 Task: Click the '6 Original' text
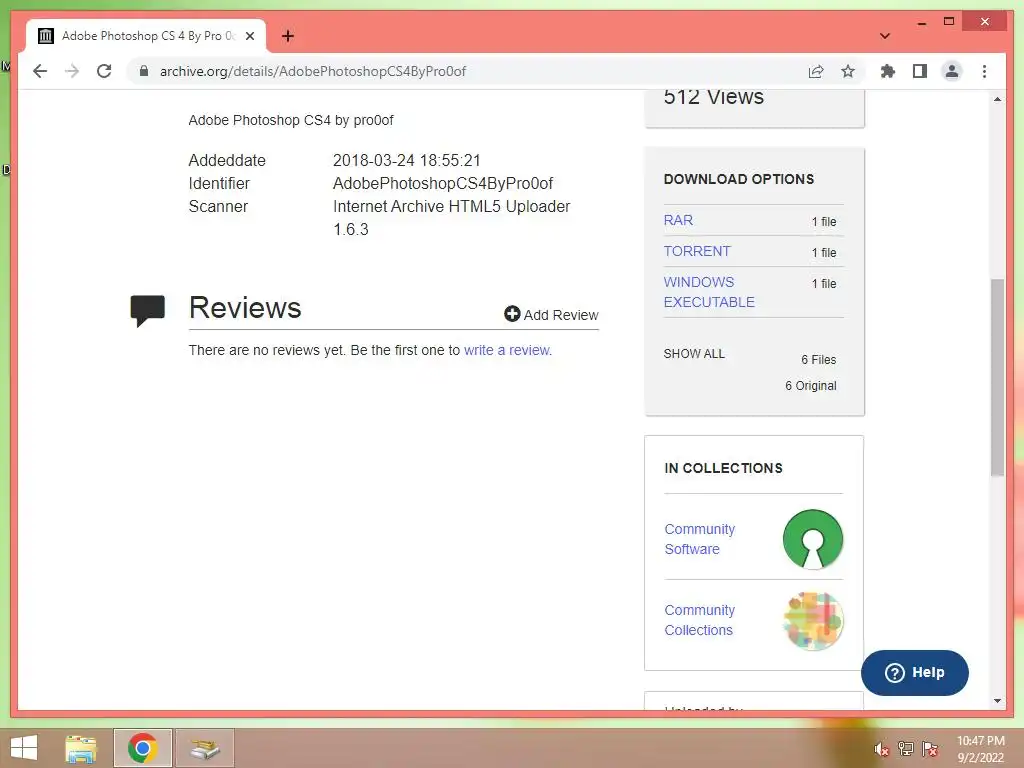pyautogui.click(x=810, y=385)
